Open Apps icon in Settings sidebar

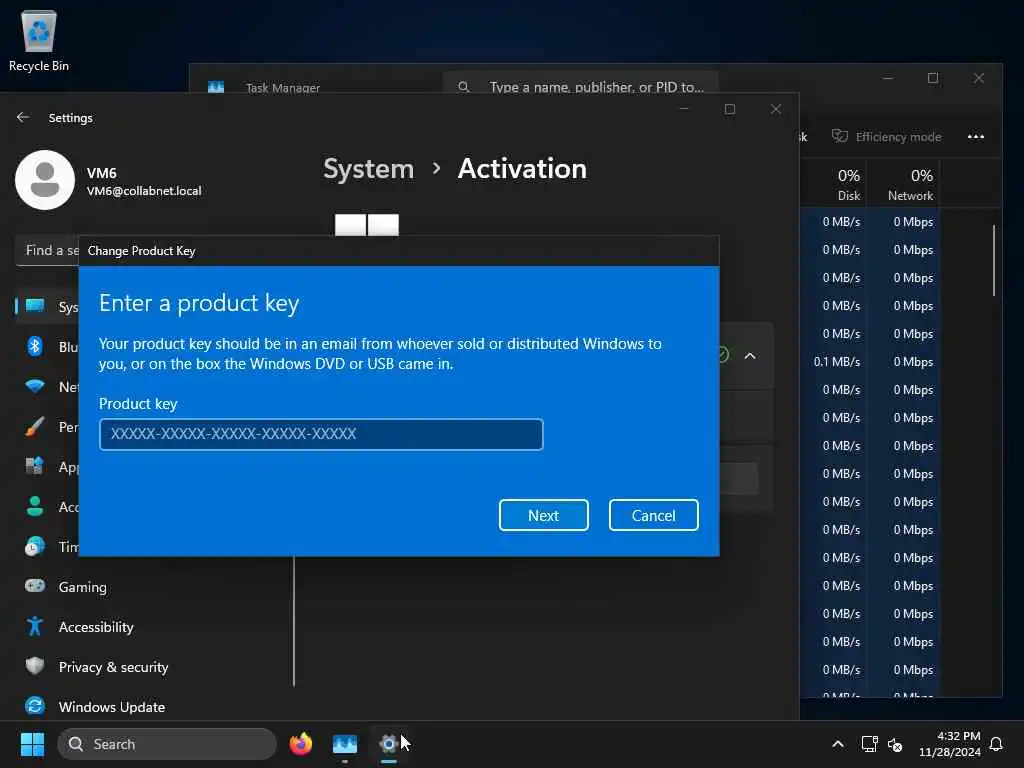point(35,466)
